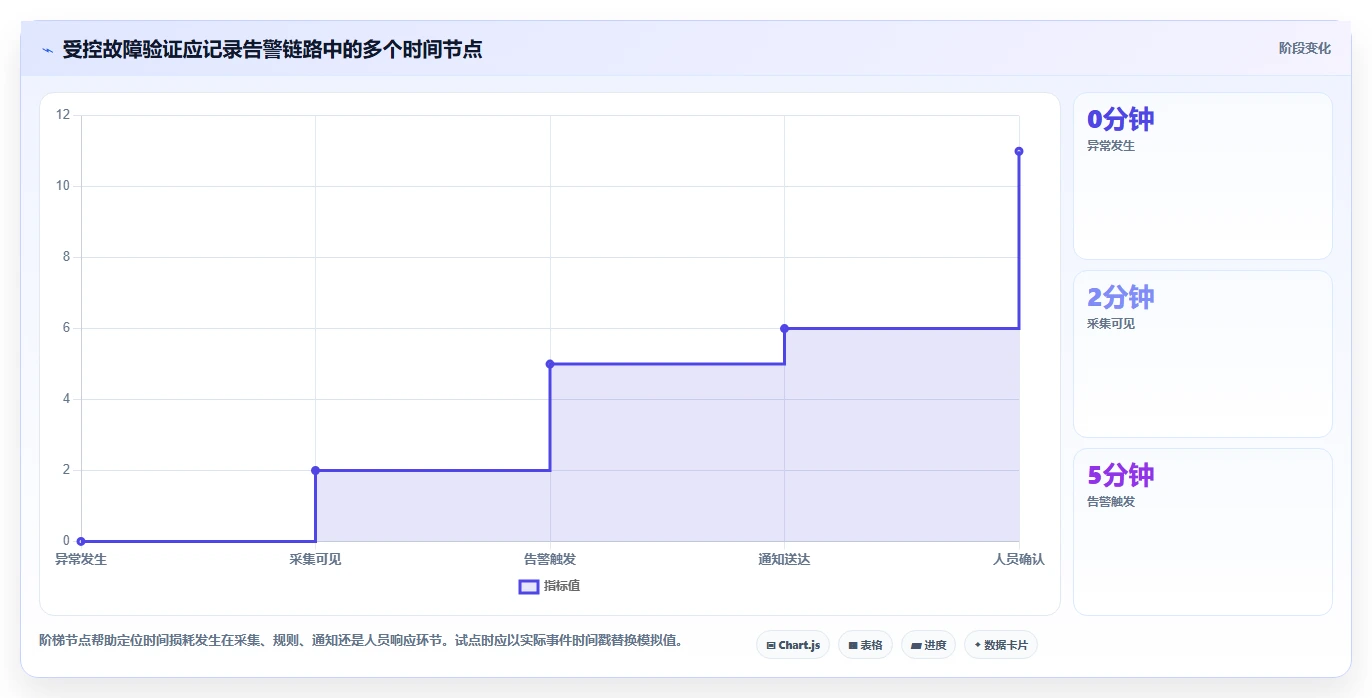Screen dimensions: 1372x698
Task: Open the 5分钟 告警触发 card
Action: click(1202, 532)
